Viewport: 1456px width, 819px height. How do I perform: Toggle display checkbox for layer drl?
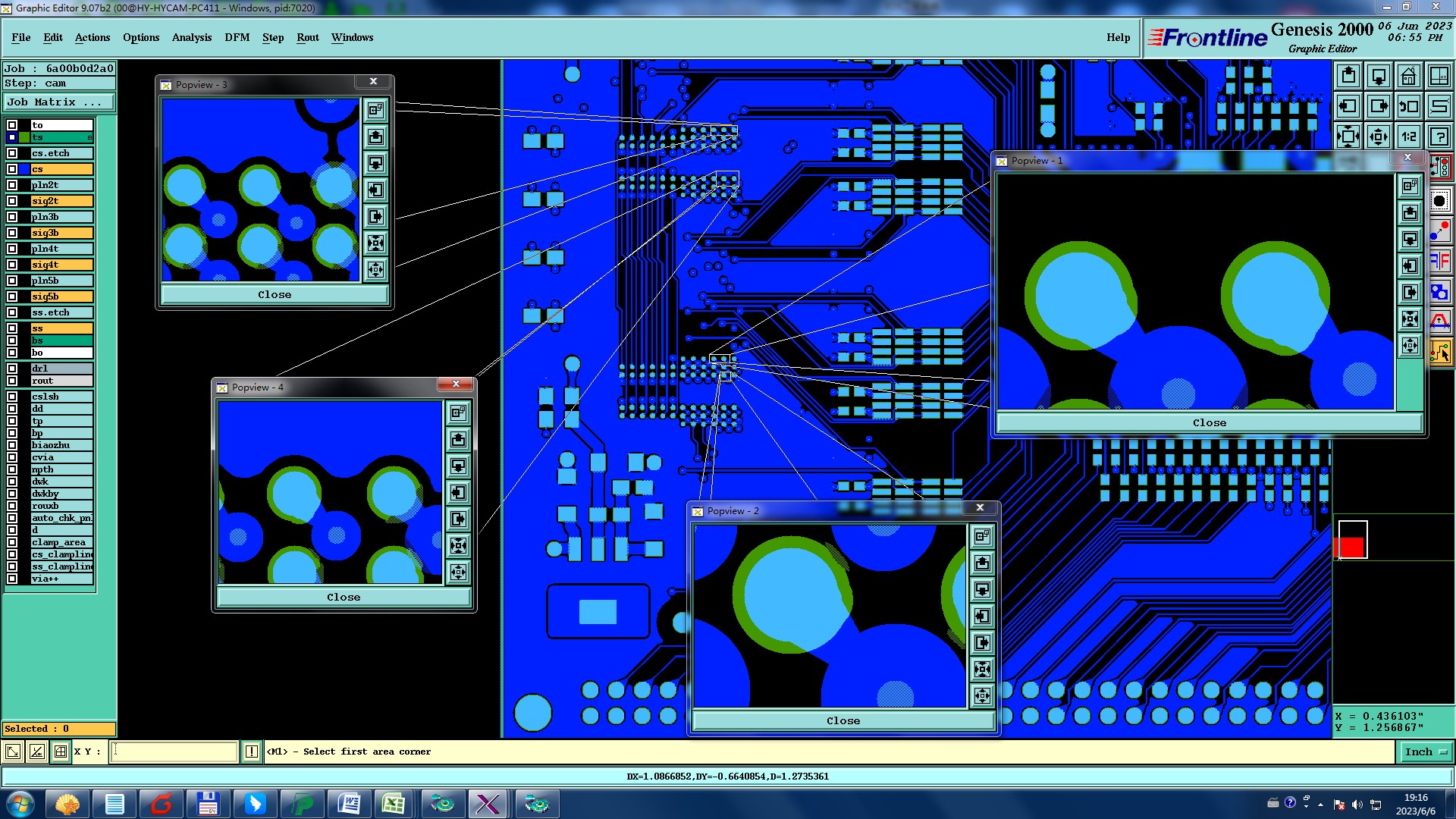[12, 369]
